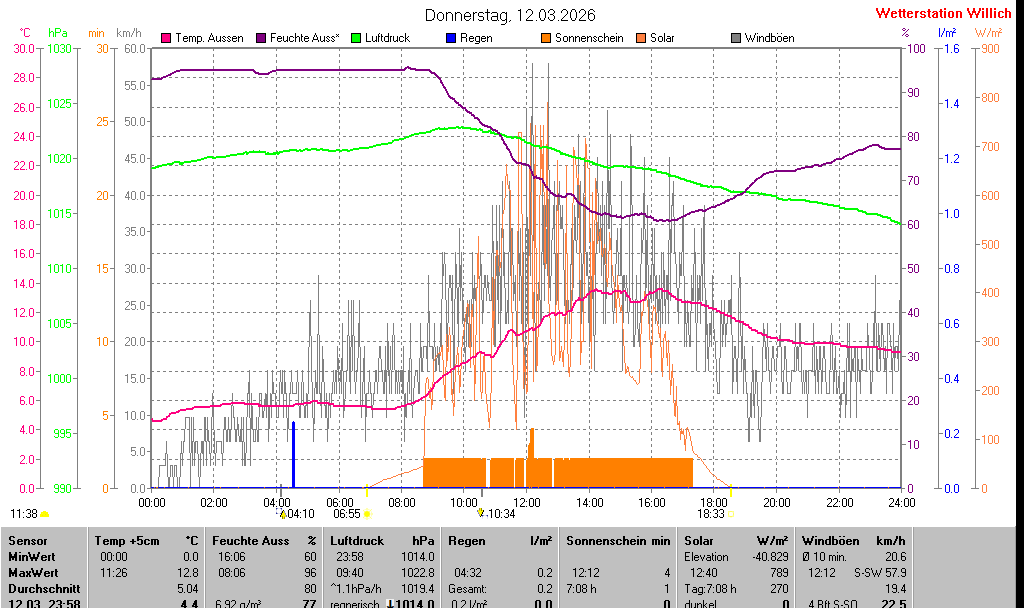Click the moon icon beside 11:38
Screen dimensions: 1024x608
click(45, 514)
